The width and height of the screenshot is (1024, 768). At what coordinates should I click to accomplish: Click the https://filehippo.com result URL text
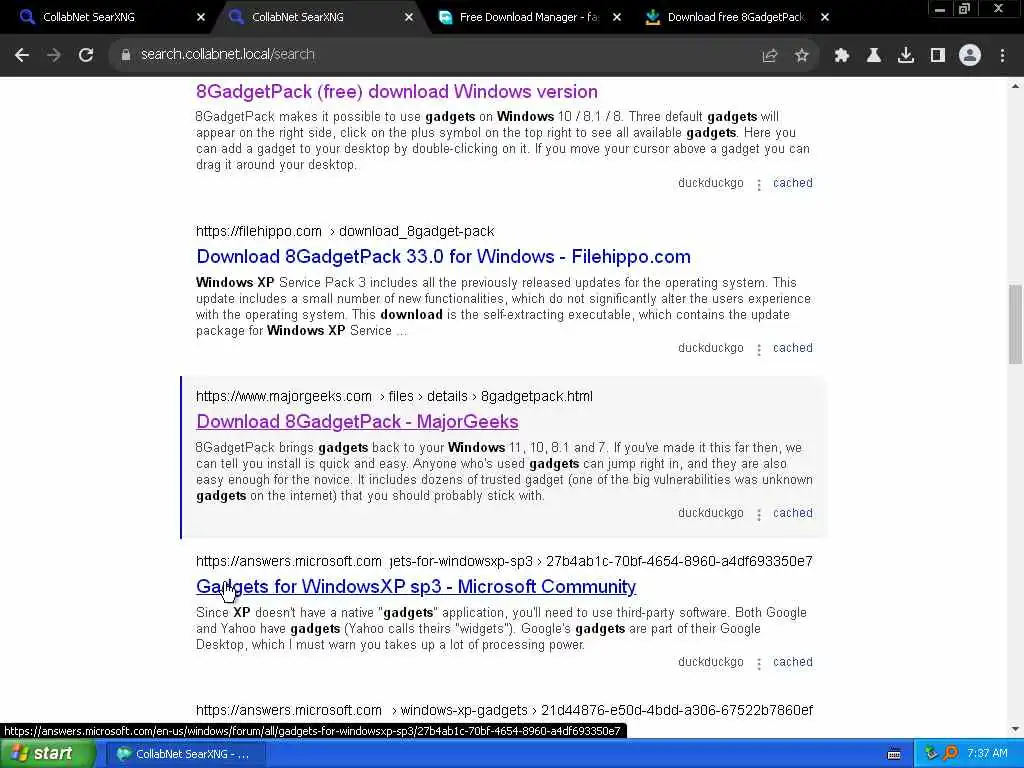click(x=345, y=232)
